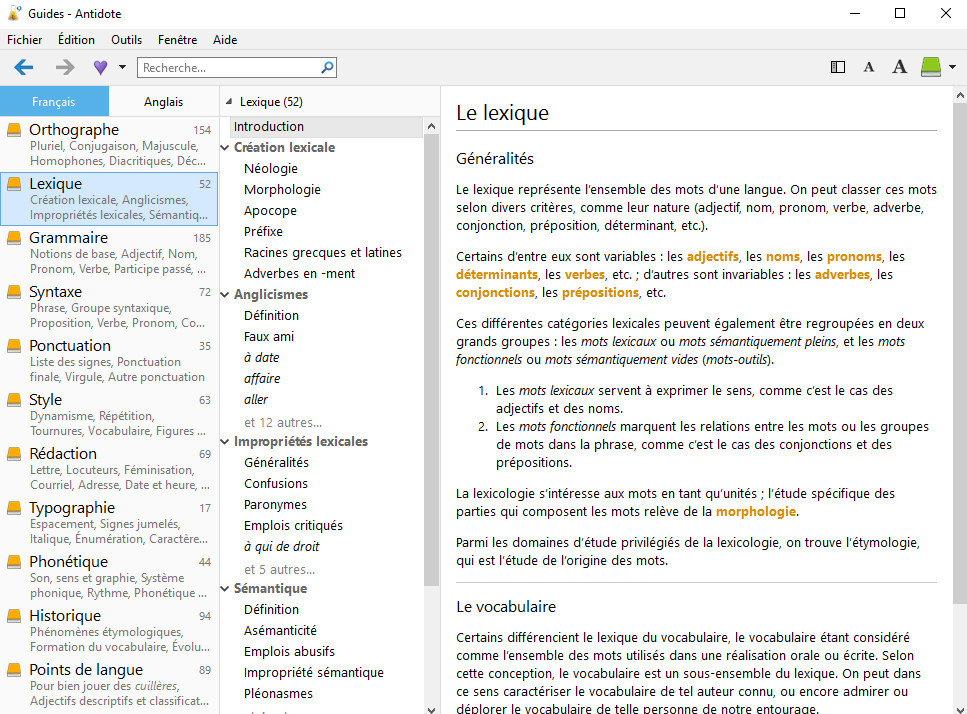Collapse the Impropriétés lexicales chevron

click(225, 441)
